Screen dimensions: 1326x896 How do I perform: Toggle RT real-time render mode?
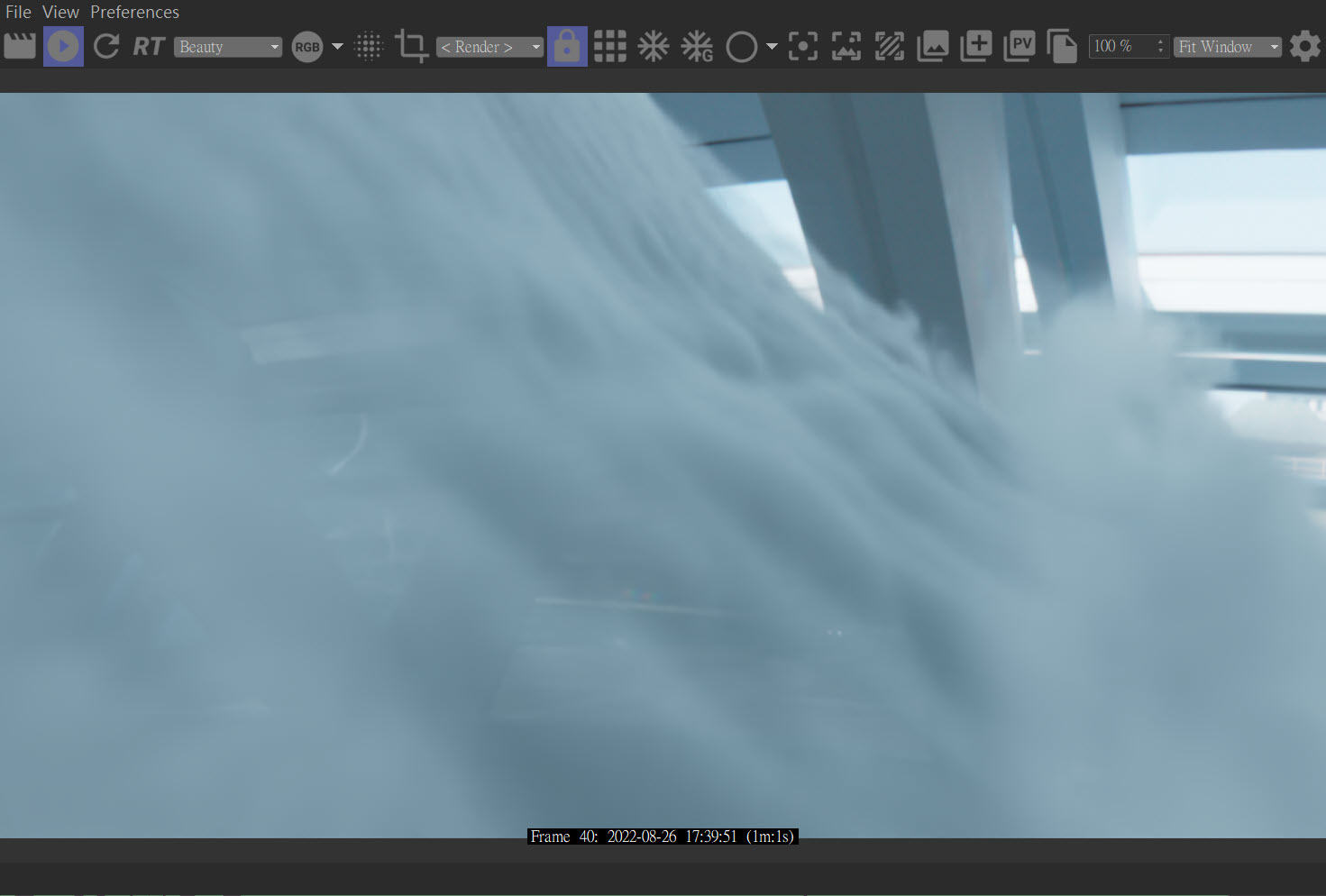(149, 47)
